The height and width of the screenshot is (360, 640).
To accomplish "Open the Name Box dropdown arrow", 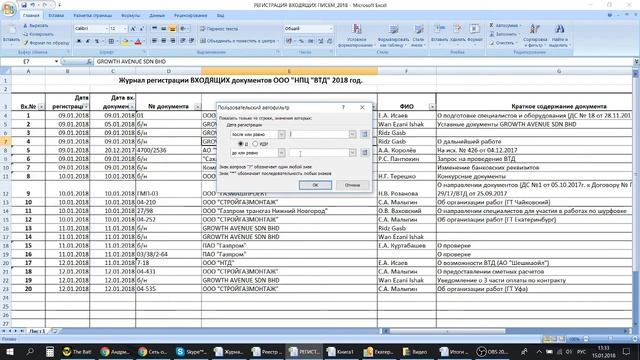I will pyautogui.click(x=56, y=62).
